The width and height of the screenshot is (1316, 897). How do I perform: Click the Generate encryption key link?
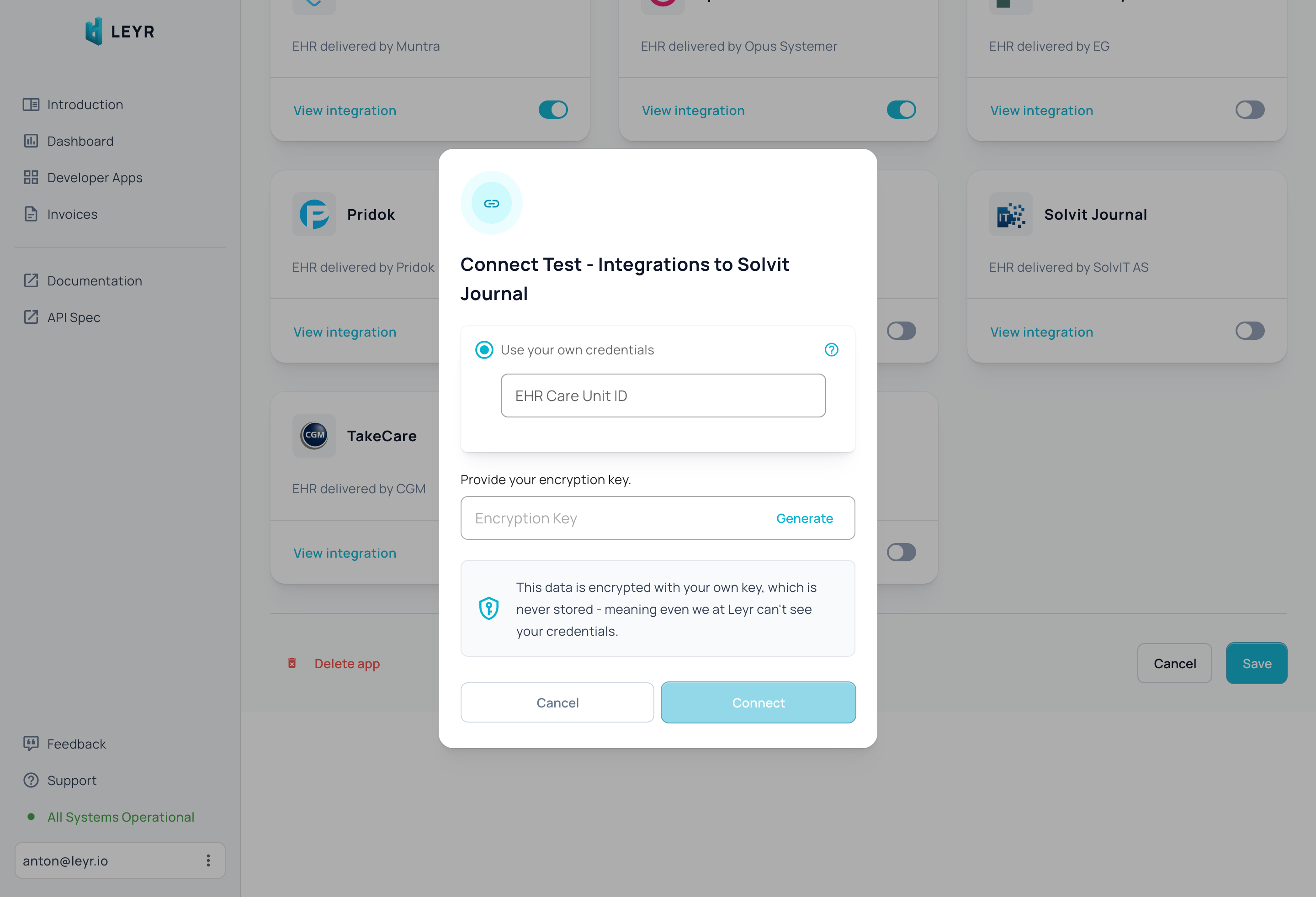point(804,518)
